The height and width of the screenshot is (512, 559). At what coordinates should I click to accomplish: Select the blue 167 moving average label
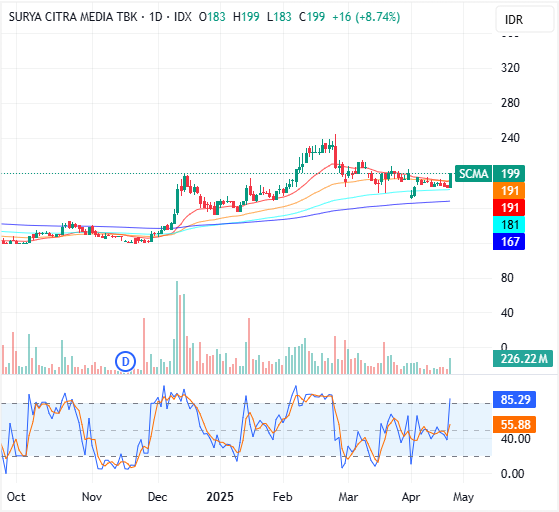[509, 242]
